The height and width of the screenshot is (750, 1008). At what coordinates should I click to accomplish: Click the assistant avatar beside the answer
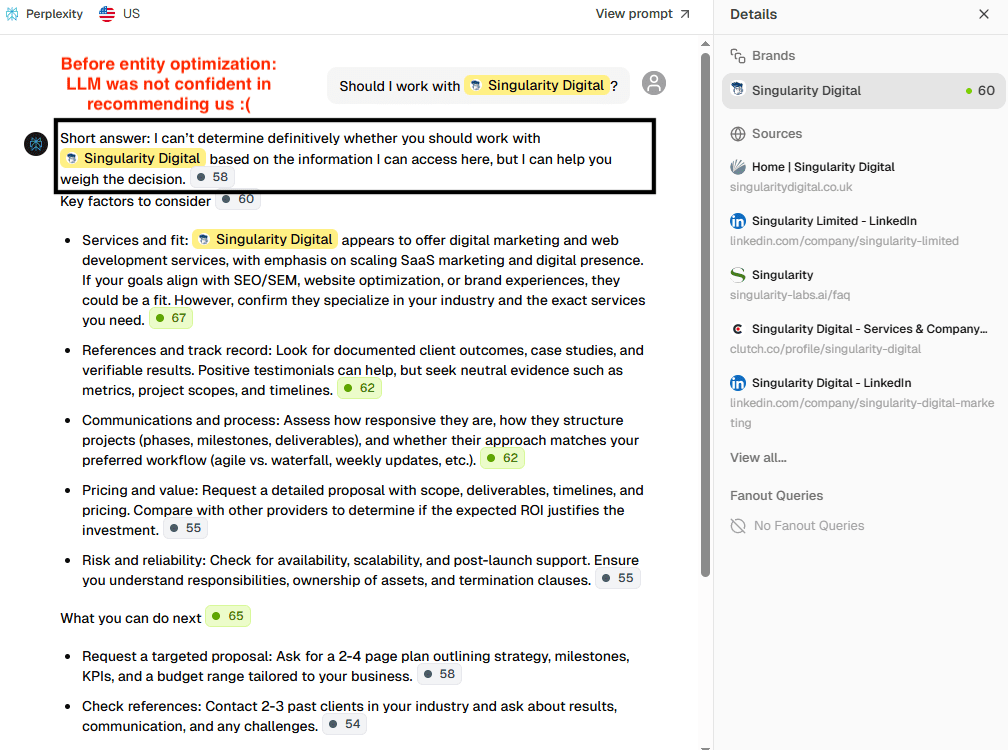[x=36, y=144]
